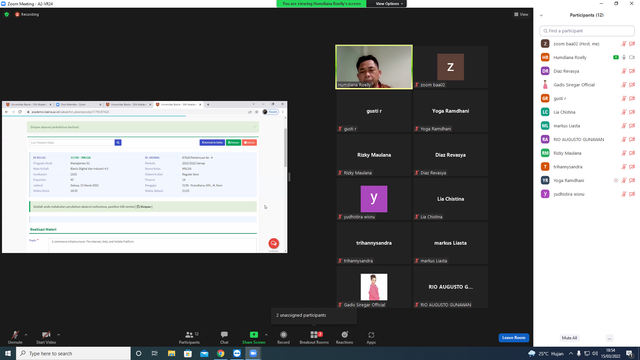Select Yoga Ramdhani in participant list
The height and width of the screenshot is (360, 640).
pos(587,180)
